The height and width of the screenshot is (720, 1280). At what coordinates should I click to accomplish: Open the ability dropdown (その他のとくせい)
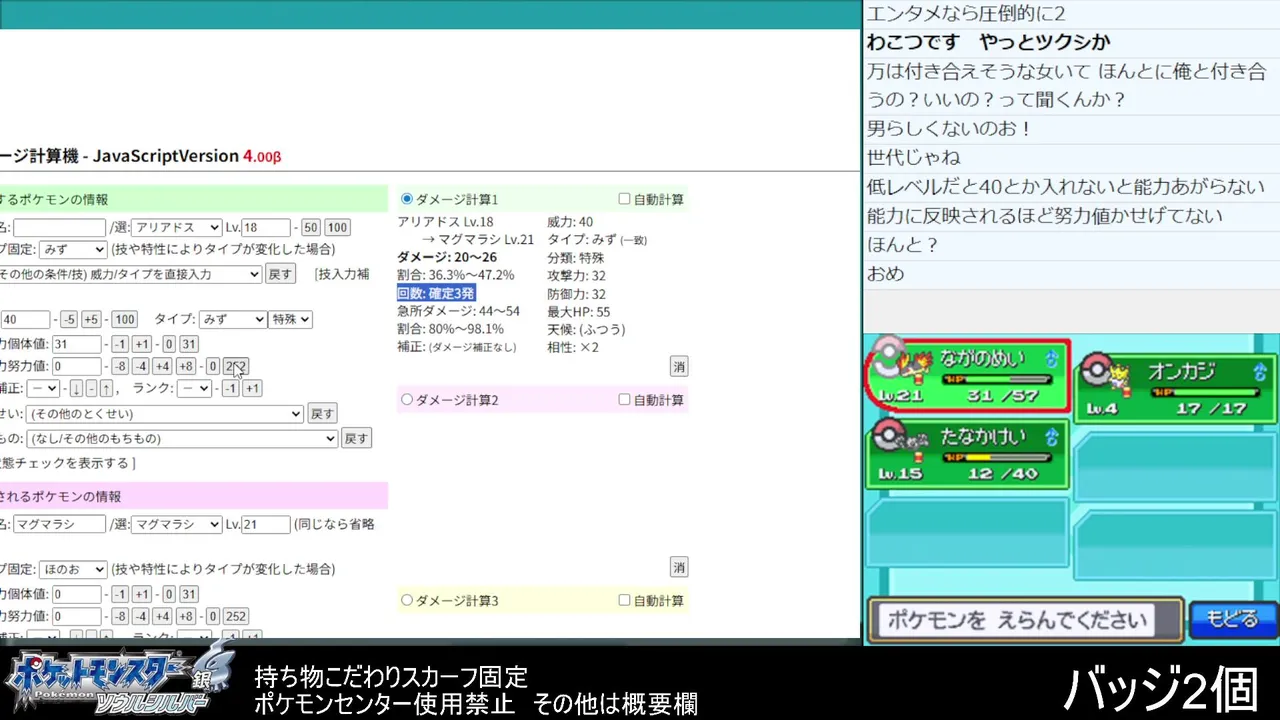tap(165, 414)
